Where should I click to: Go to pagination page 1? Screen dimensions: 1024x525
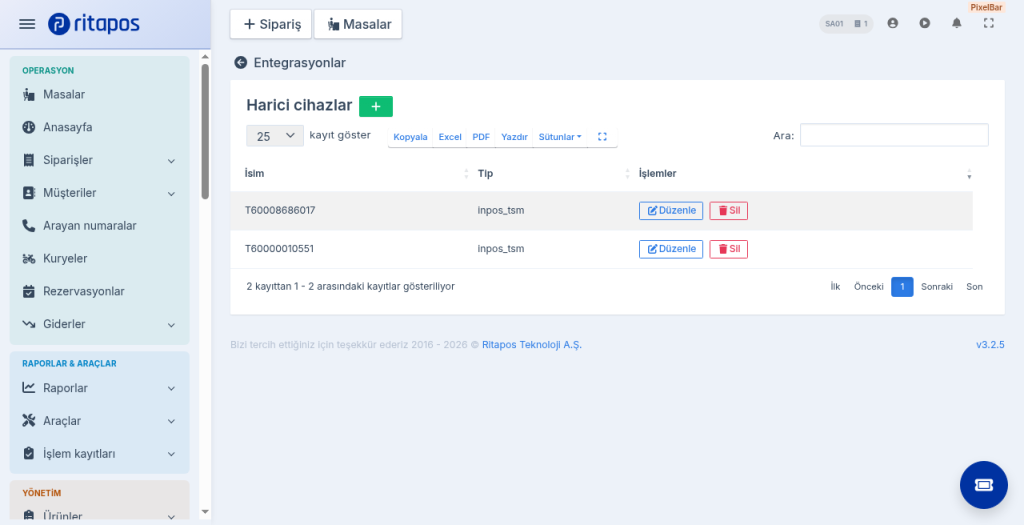point(902,287)
